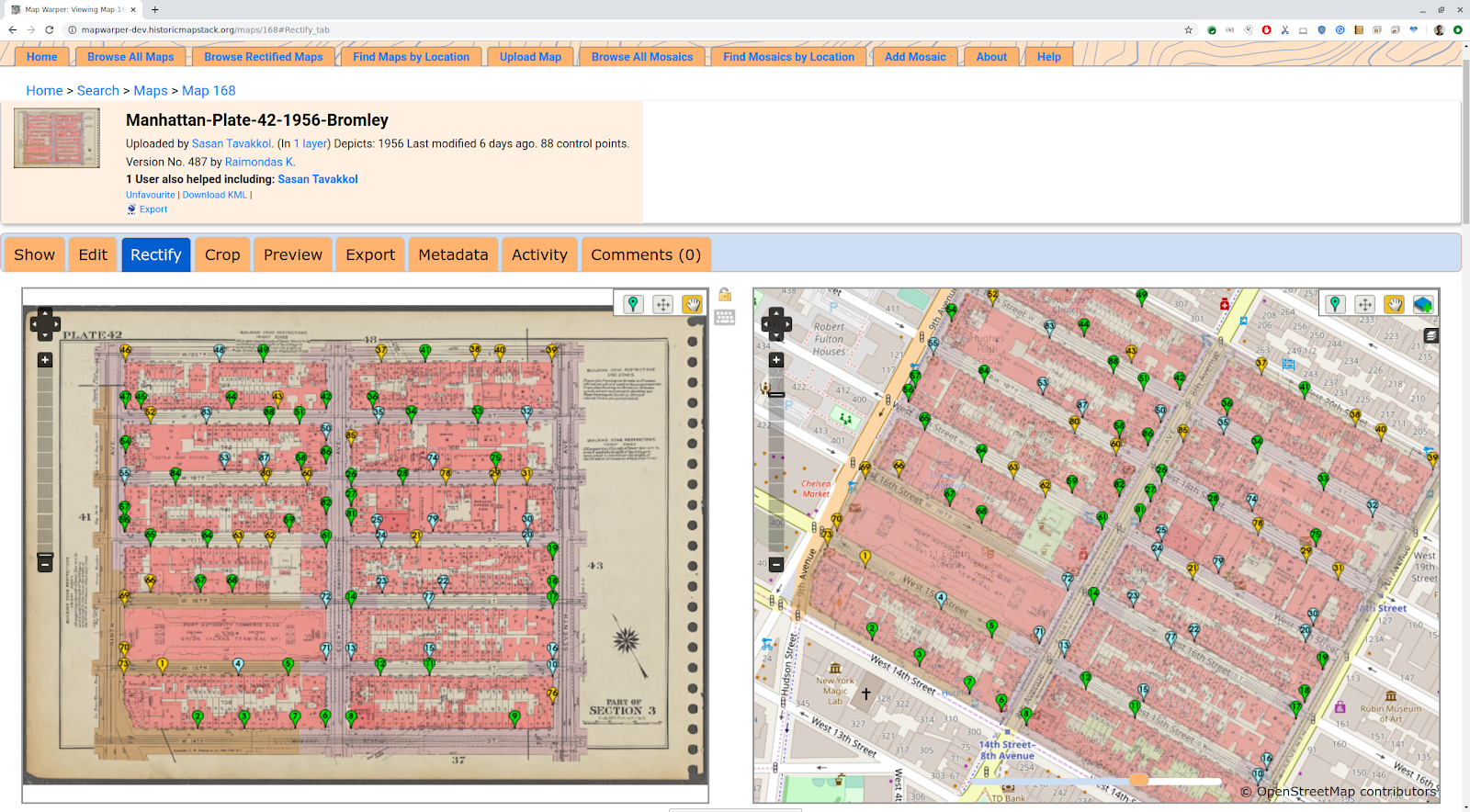Image resolution: width=1470 pixels, height=812 pixels.
Task: Open a new browser tab
Action: 155,9
